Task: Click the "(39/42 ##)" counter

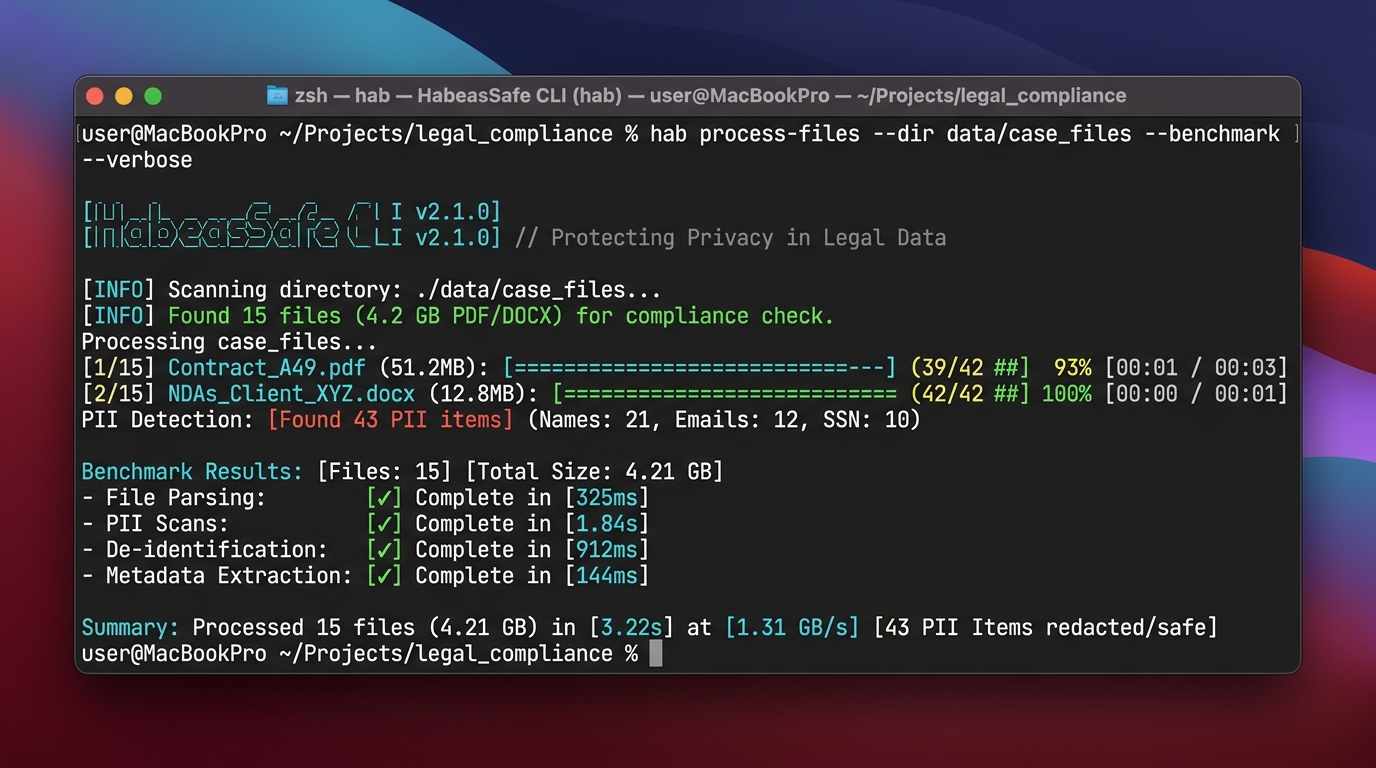Action: click(970, 367)
